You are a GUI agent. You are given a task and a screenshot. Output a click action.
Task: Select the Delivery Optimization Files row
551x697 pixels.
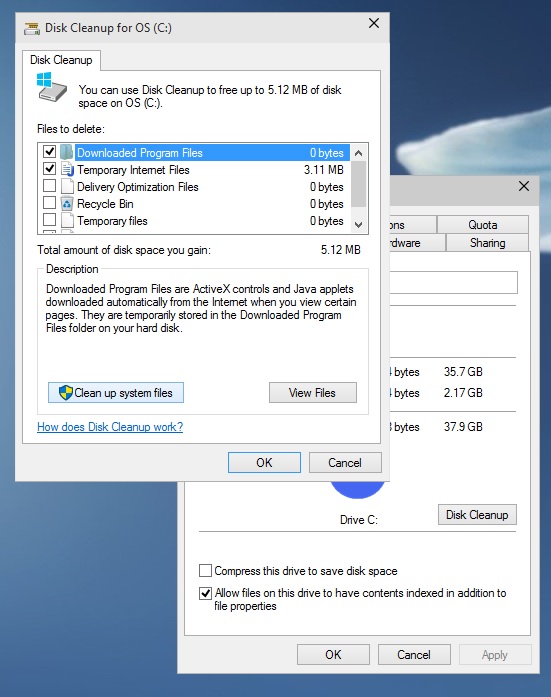[x=211, y=187]
